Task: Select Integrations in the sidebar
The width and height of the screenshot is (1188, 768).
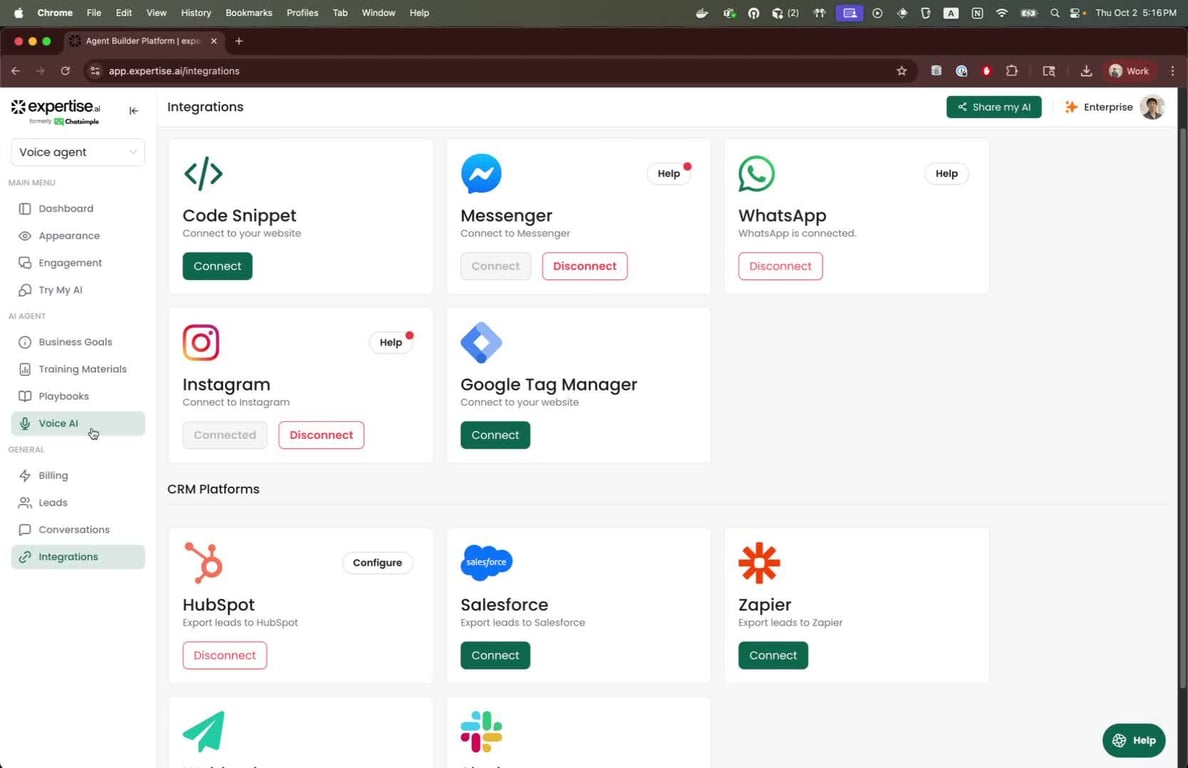Action: 77,557
